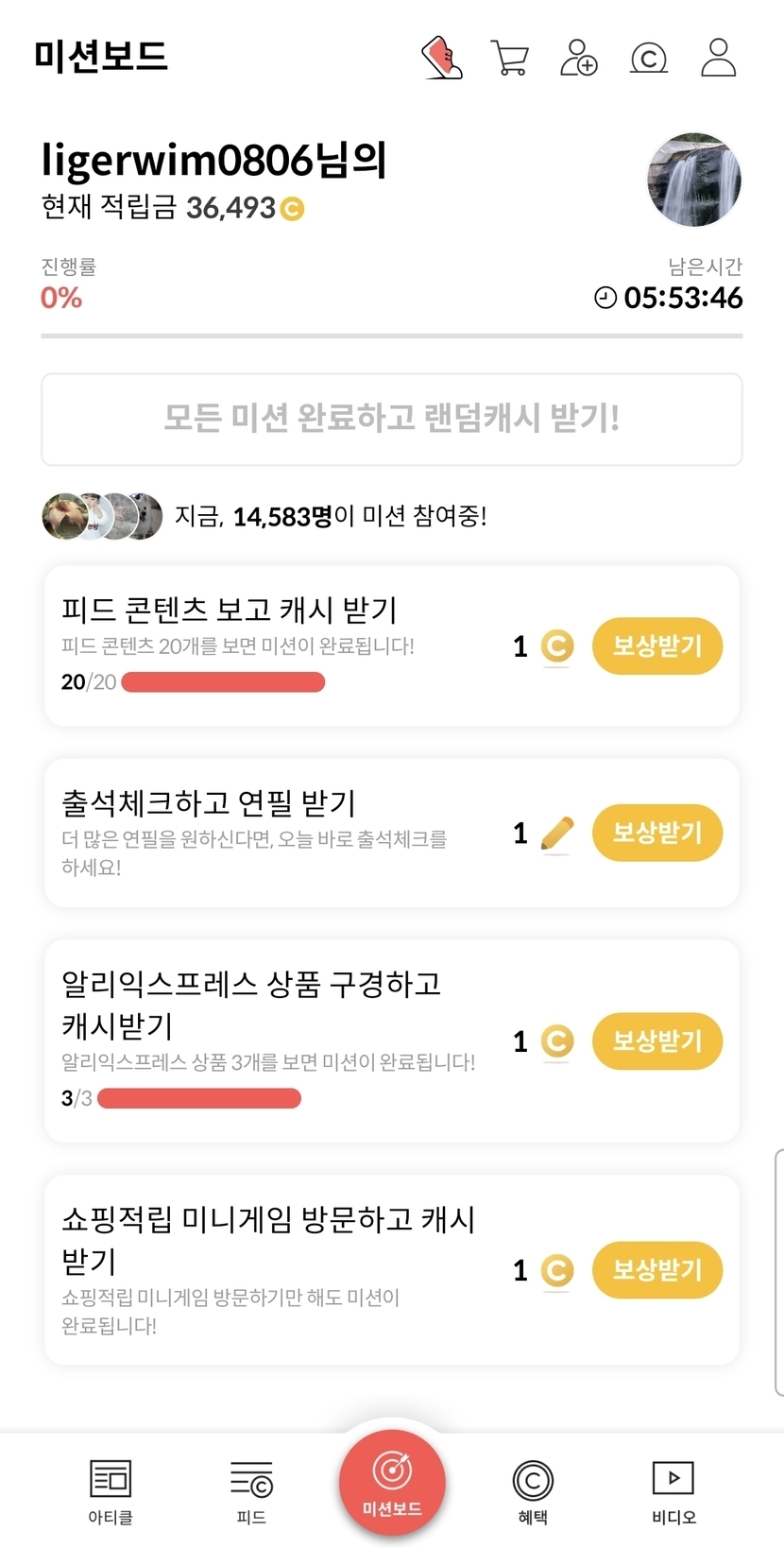Open the red sneaker step-counter icon
Screen dimensions: 784x1548
click(x=441, y=58)
